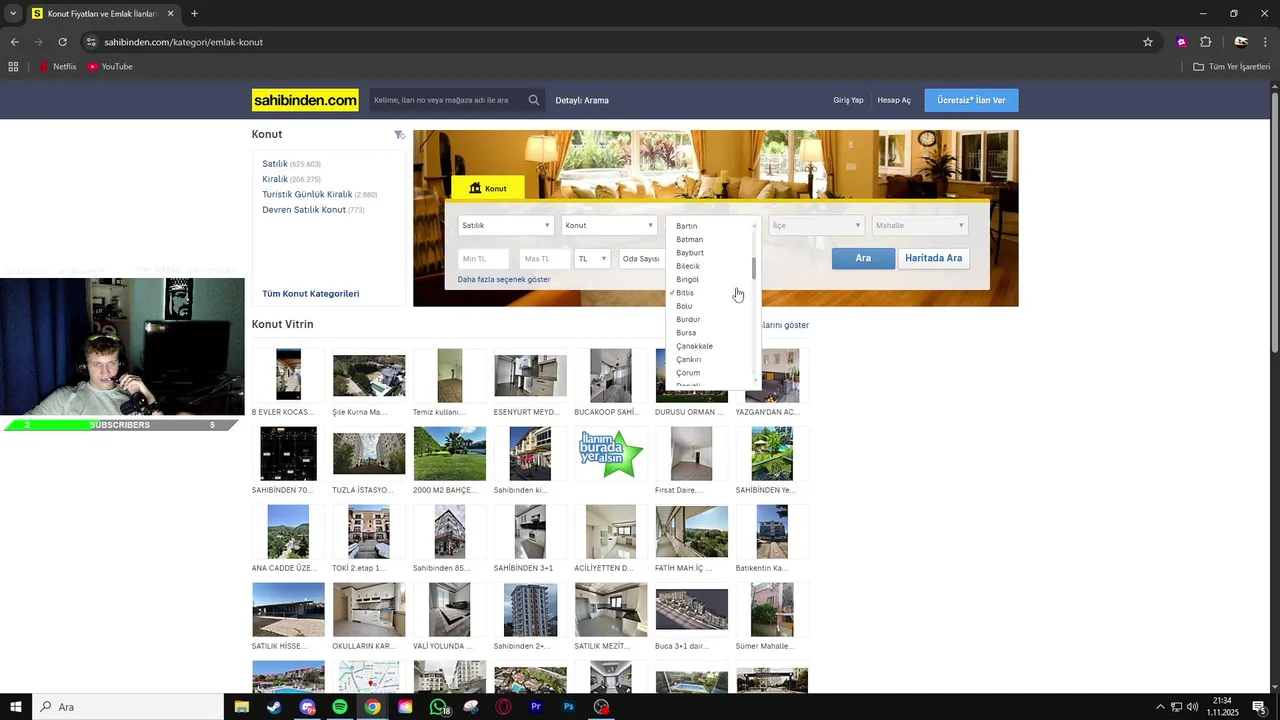
Task: Open Opera browser from the taskbar
Action: (504, 707)
